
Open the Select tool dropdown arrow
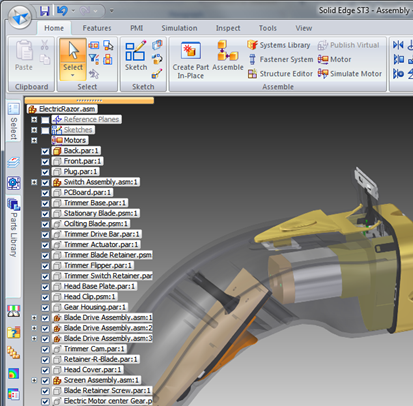[73, 76]
